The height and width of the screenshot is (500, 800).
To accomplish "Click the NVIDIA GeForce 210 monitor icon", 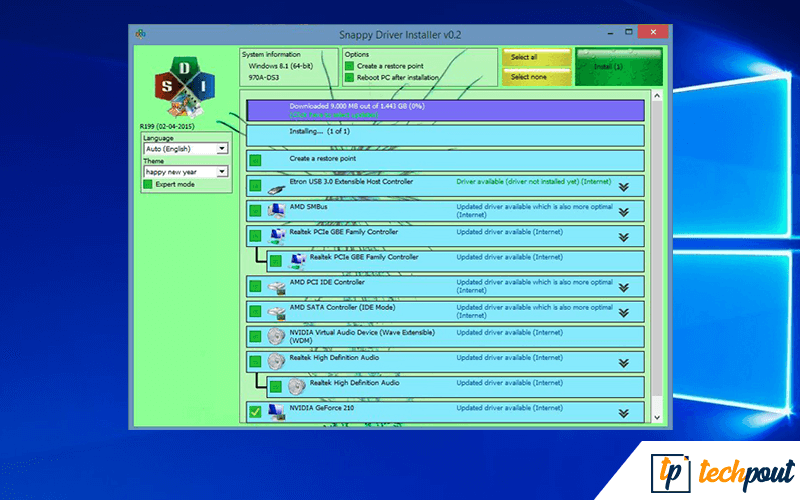I will point(275,411).
